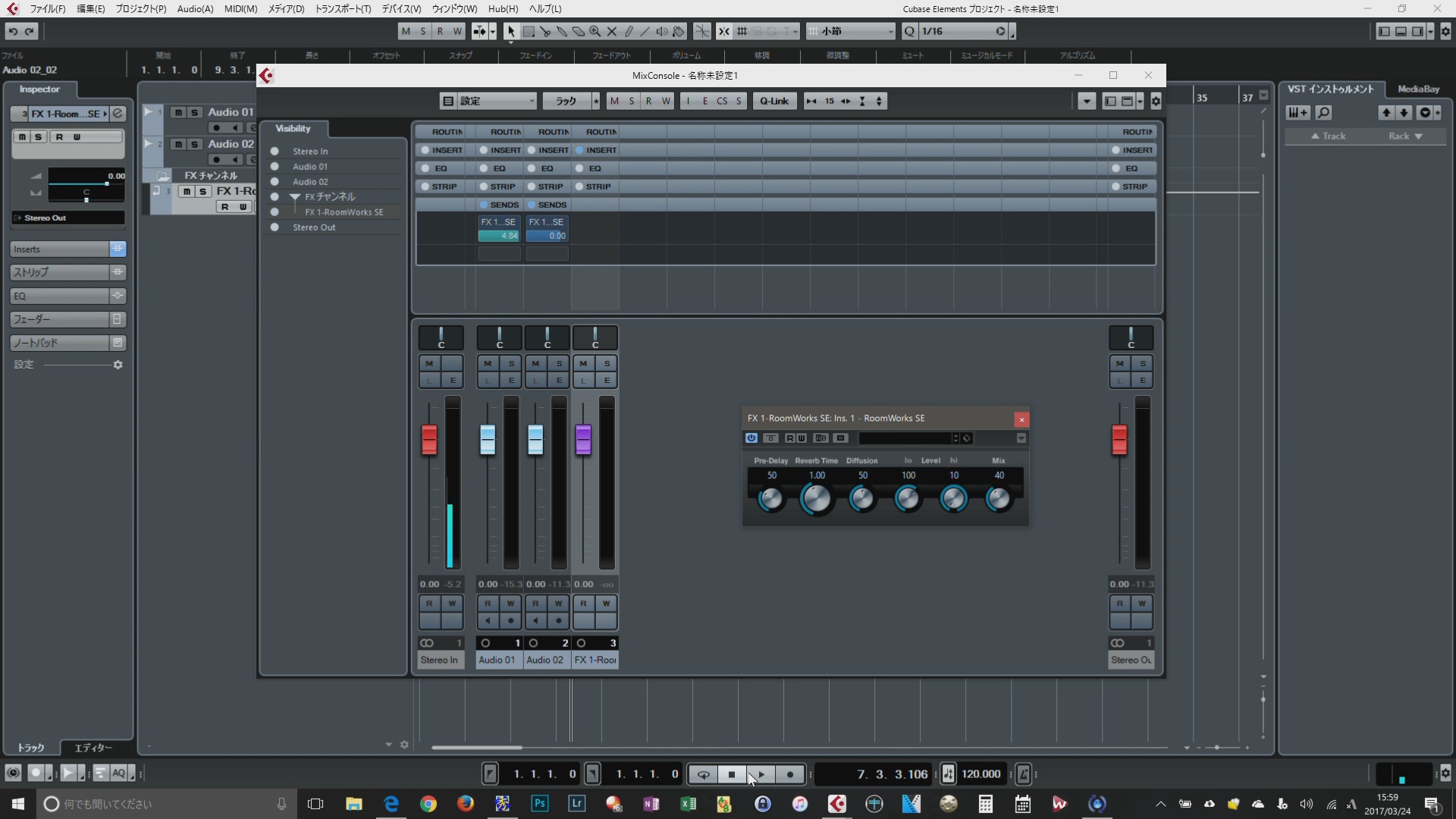
Task: Click the Q-Link button in MixConsole
Action: (x=774, y=101)
